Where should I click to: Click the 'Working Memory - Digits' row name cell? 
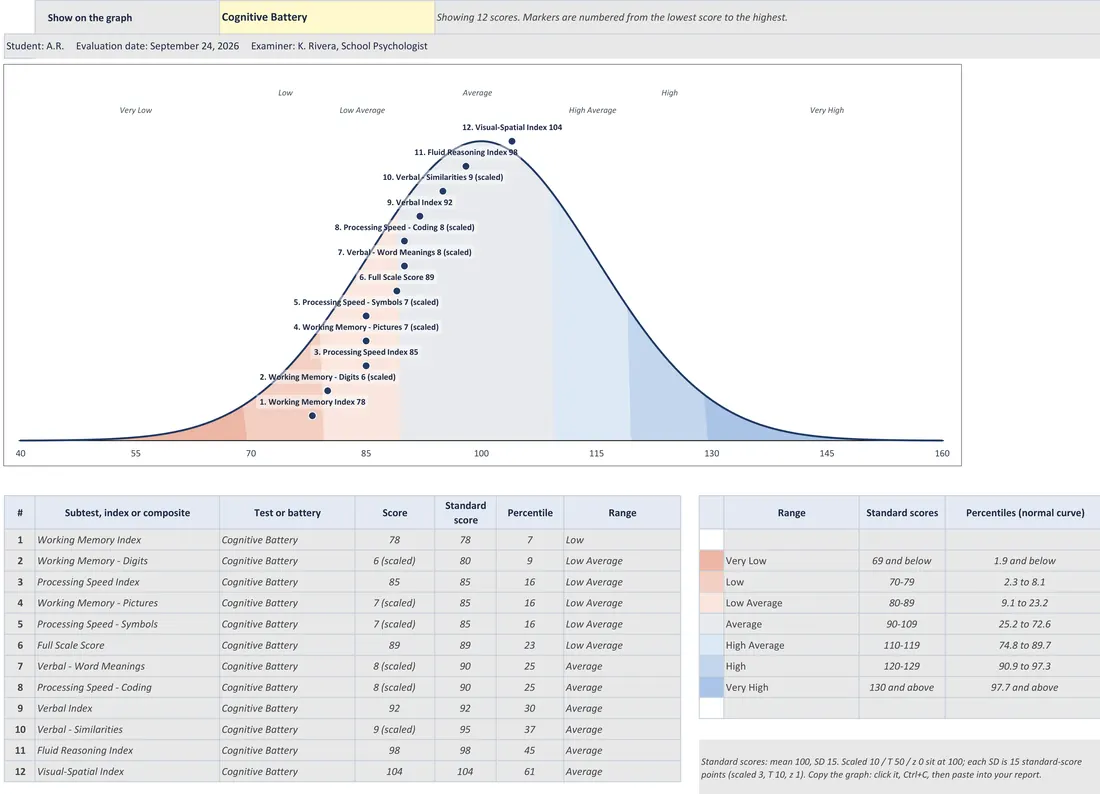127,560
